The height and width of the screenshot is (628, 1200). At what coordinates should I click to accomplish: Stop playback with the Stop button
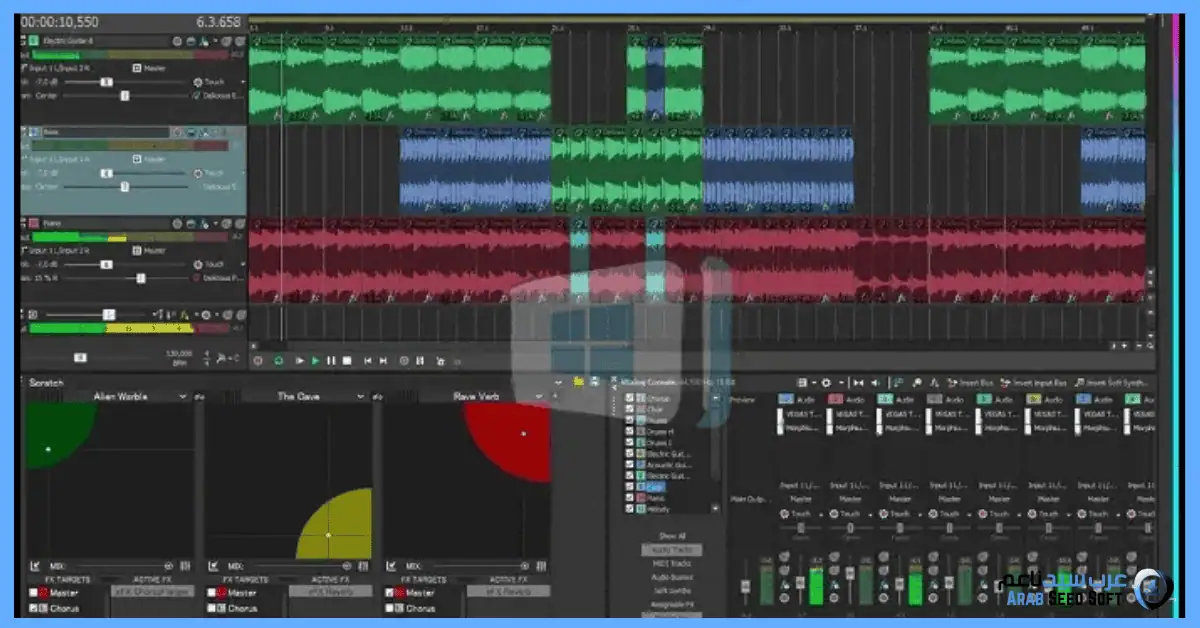347,361
